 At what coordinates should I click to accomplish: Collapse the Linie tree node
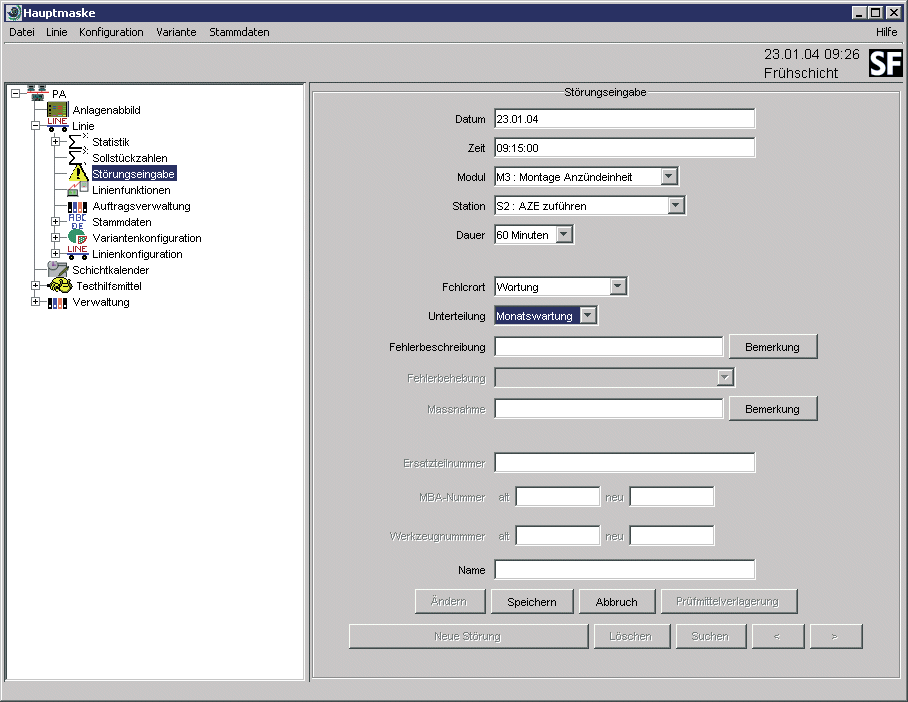click(35, 125)
